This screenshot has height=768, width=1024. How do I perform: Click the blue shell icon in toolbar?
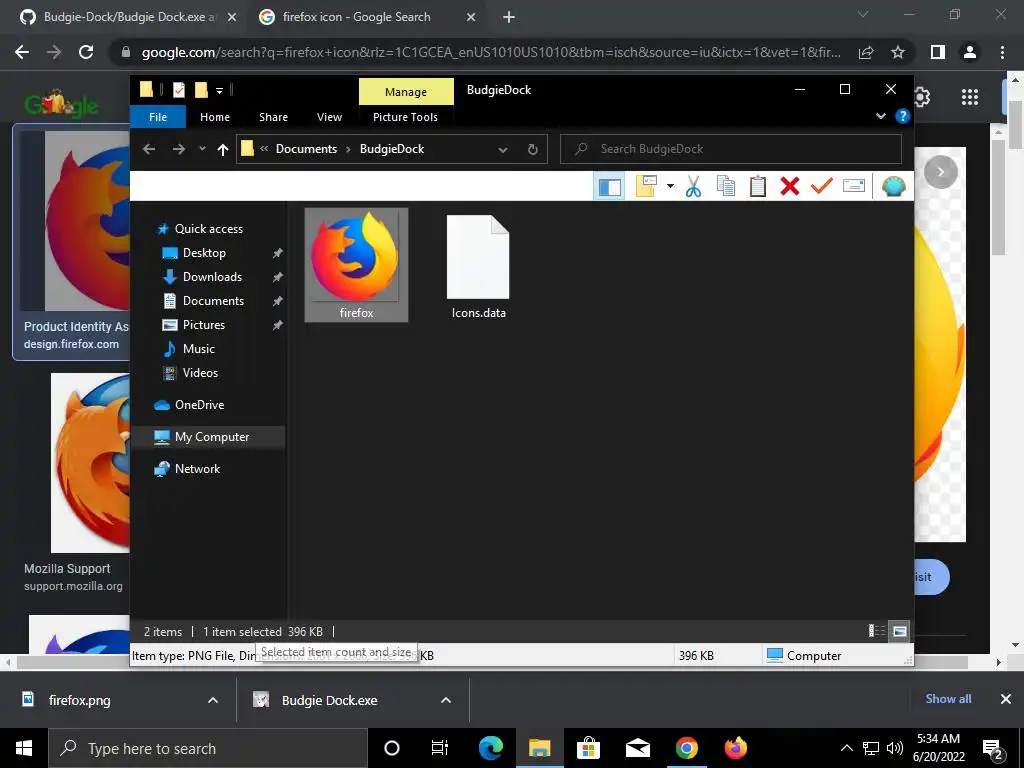[x=893, y=187]
